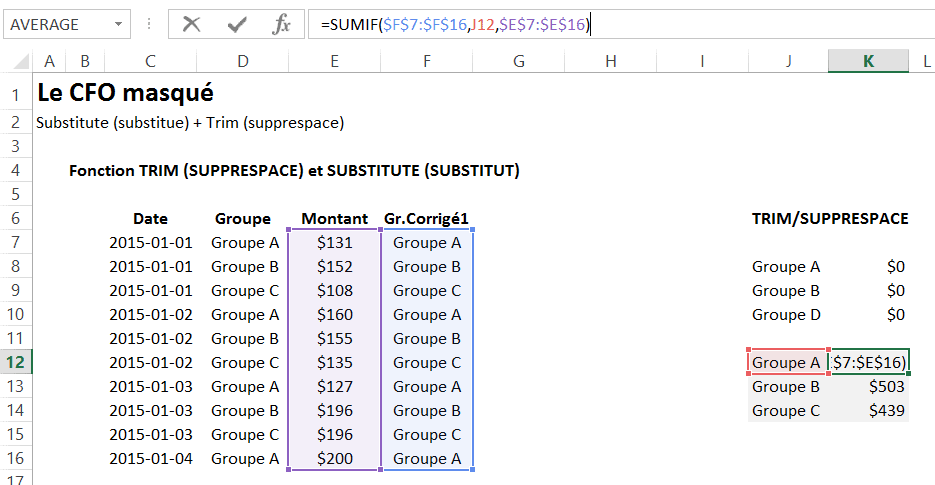Expand the Name Box dropdown arrow
Viewport: 935px width, 485px height.
pos(119,25)
